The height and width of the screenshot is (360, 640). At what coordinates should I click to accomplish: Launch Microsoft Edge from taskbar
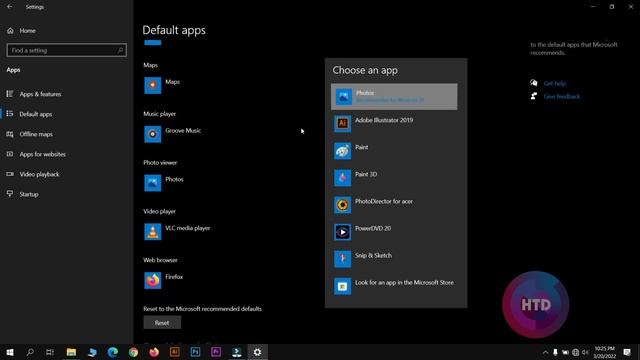(x=113, y=352)
